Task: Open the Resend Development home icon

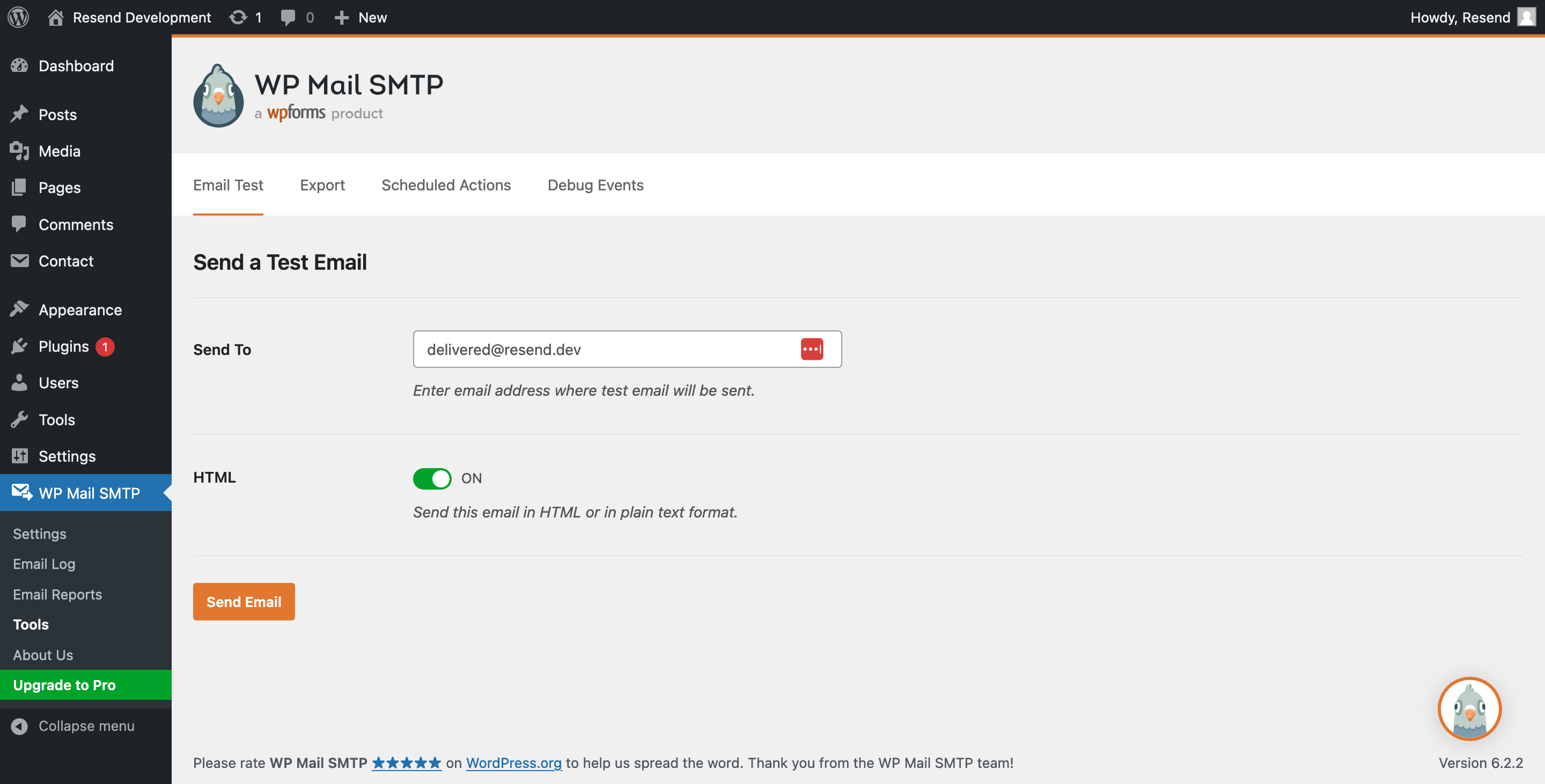Action: point(56,17)
